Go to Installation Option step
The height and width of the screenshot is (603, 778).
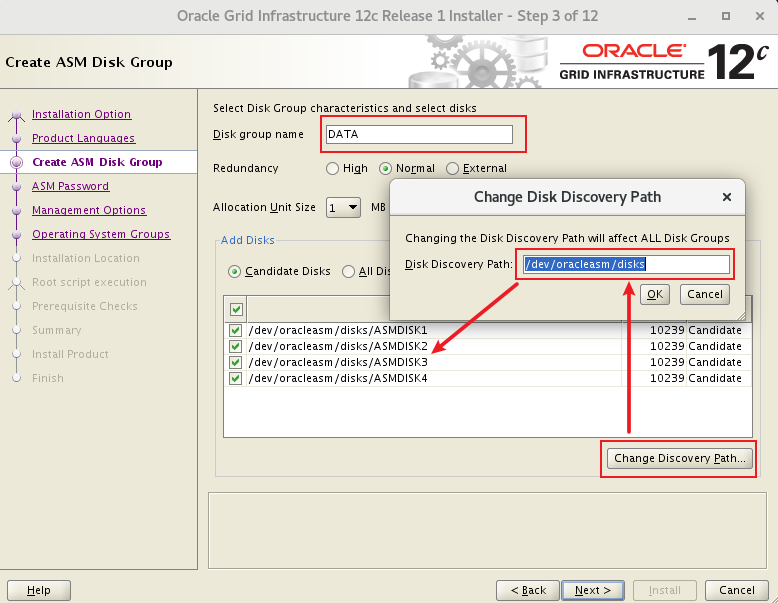pos(81,114)
